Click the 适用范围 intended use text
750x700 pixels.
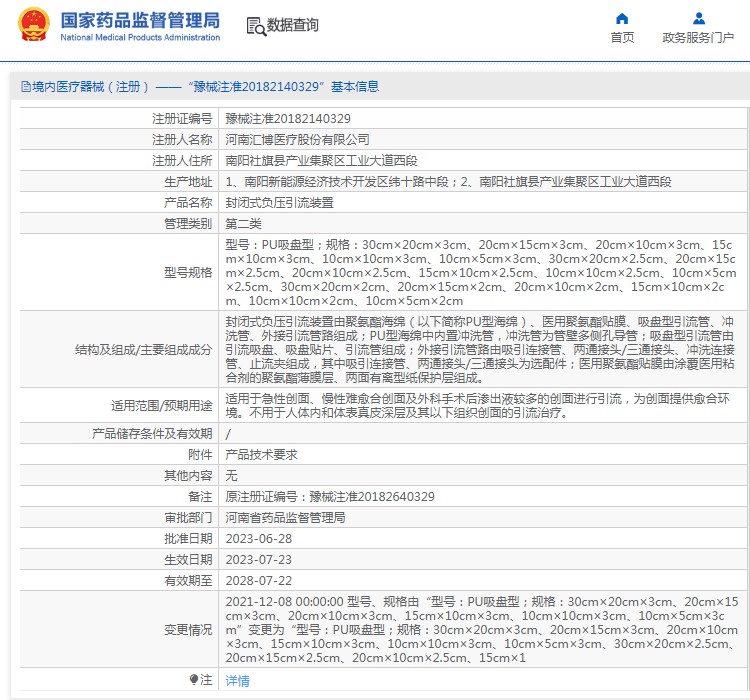478,406
